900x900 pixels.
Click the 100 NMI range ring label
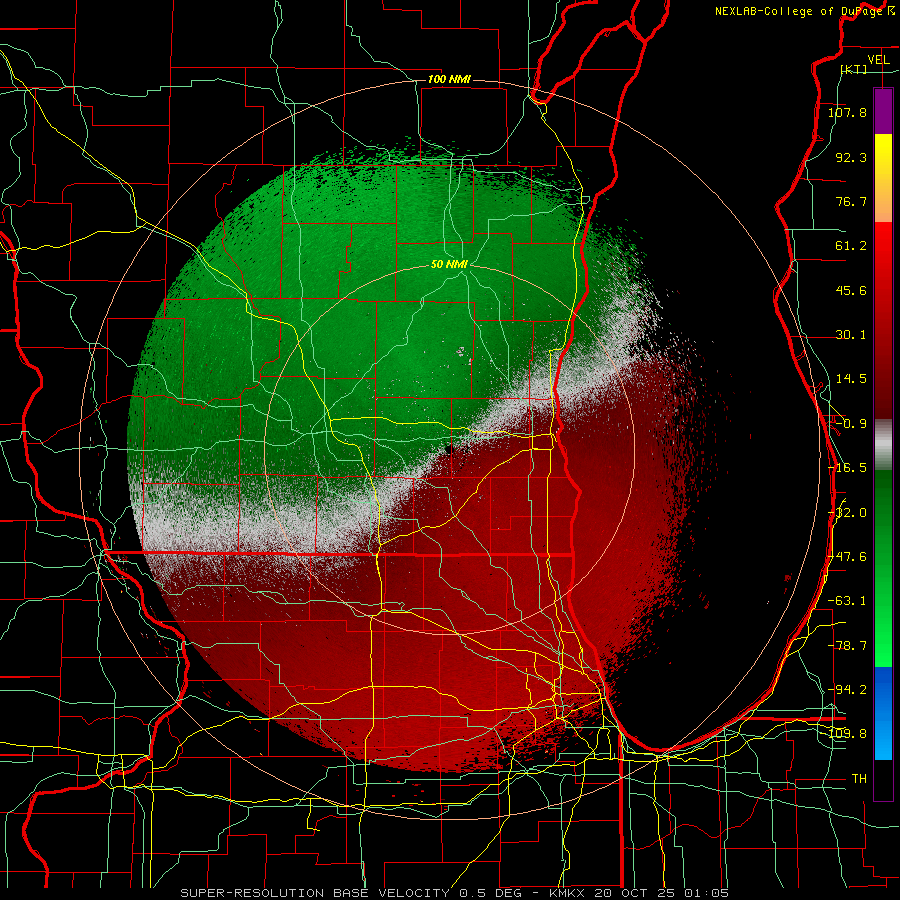click(449, 79)
